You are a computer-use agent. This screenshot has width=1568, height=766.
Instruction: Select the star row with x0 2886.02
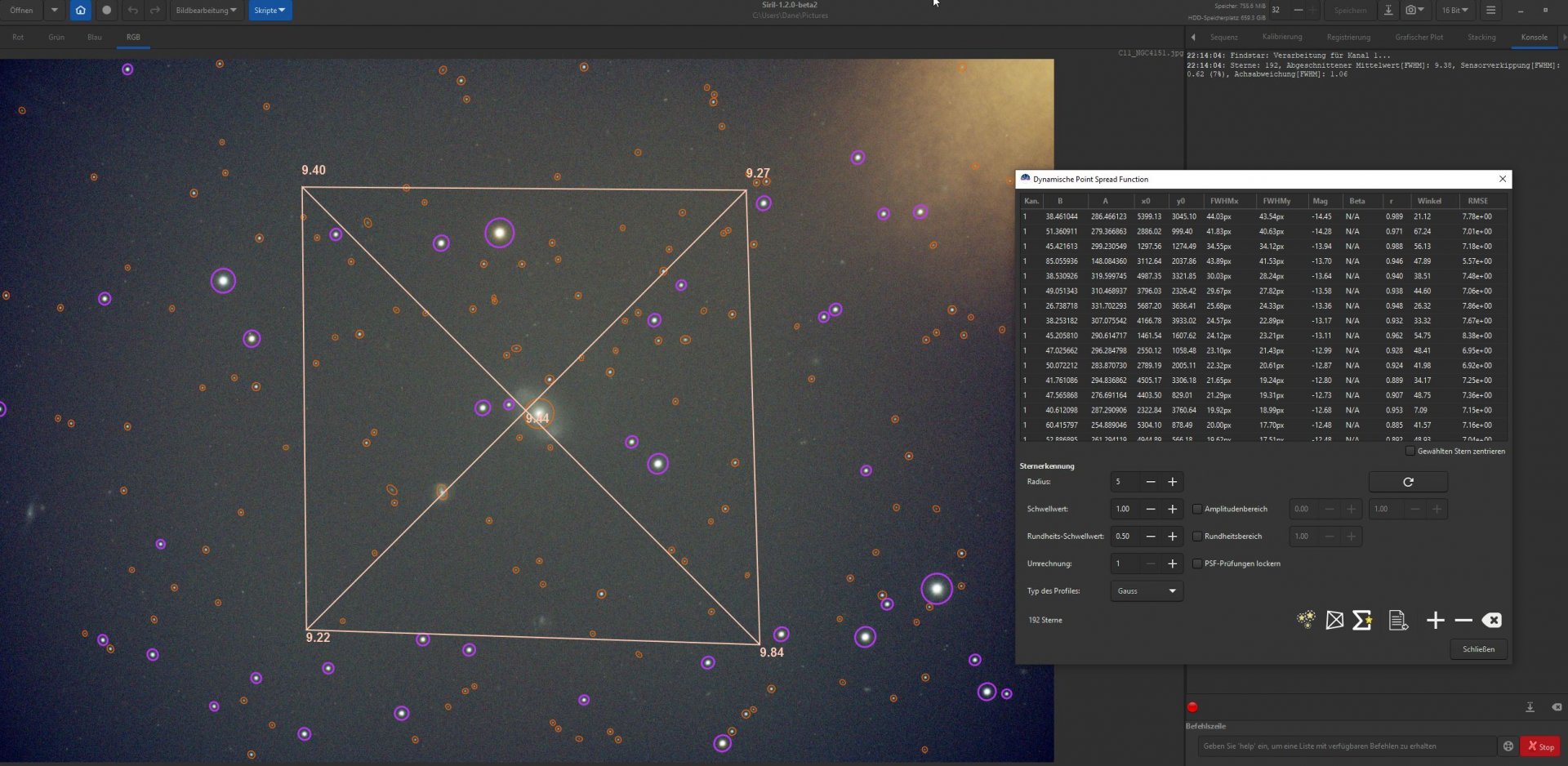[1263, 232]
